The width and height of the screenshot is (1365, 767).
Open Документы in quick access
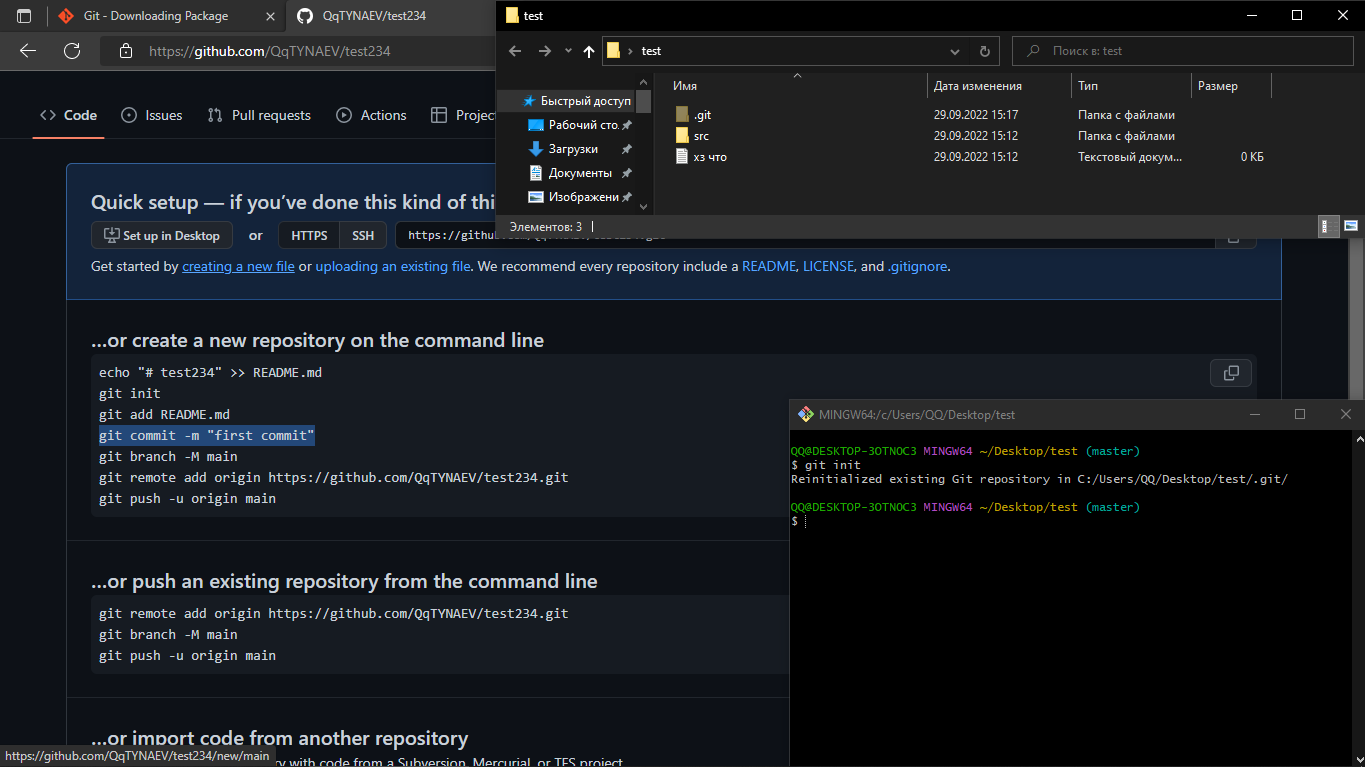coord(580,173)
